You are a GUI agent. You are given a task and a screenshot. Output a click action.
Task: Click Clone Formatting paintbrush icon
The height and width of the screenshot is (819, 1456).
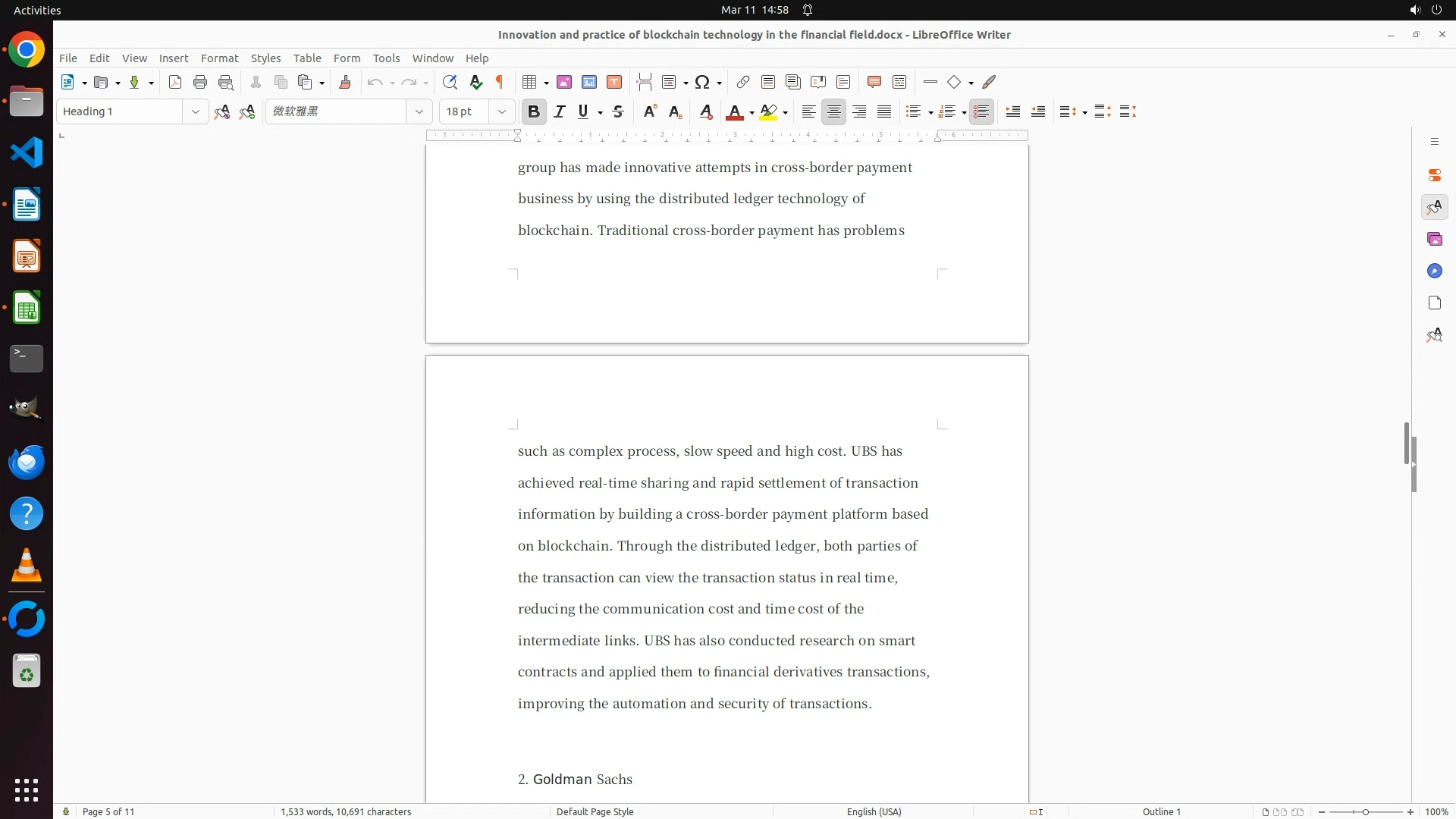coord(345,83)
